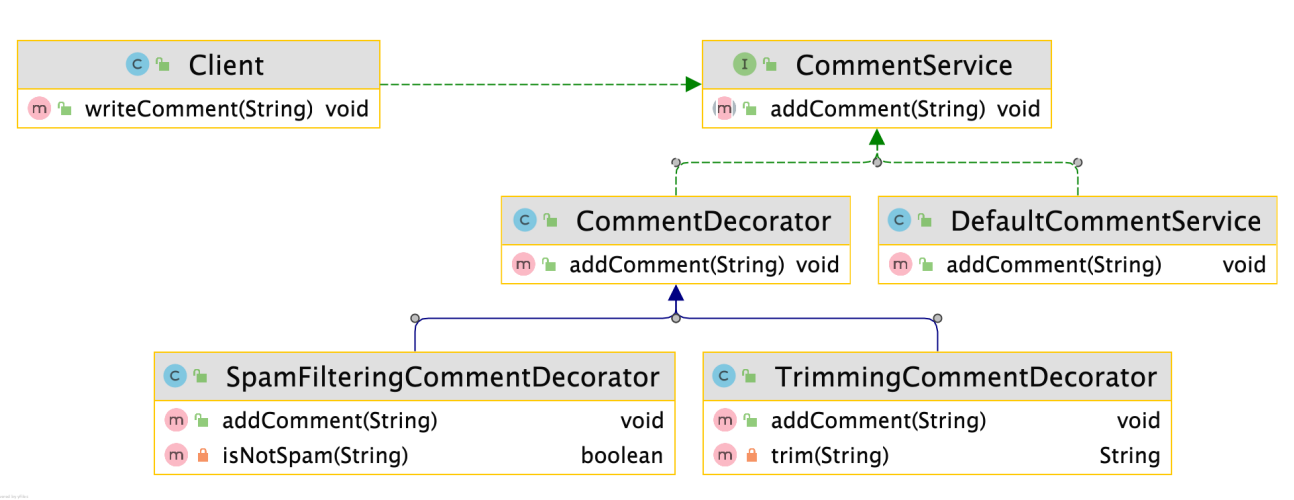Click the SpamFilteringCommentDecorator class icon
The image size is (1294, 500).
[176, 377]
